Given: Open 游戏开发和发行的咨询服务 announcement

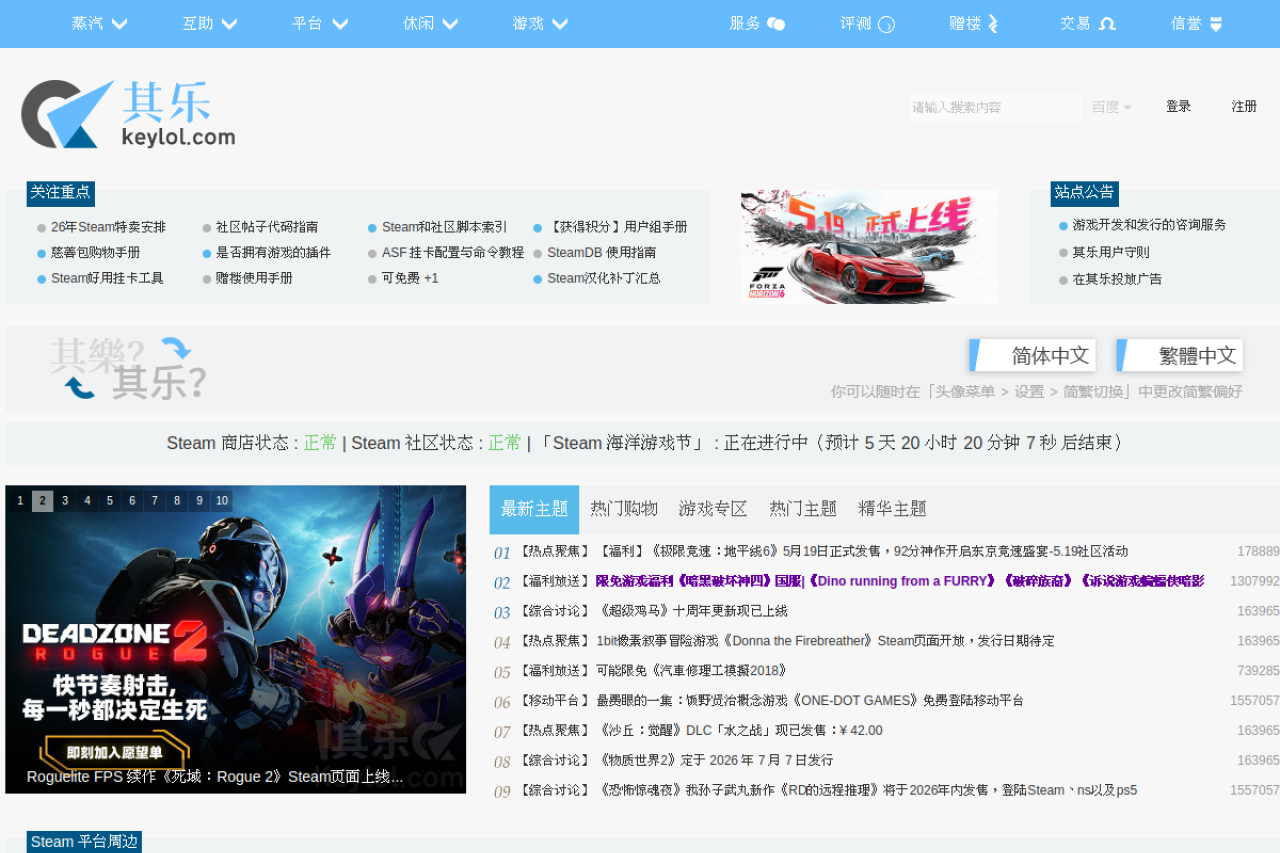Looking at the screenshot, I should [1149, 225].
